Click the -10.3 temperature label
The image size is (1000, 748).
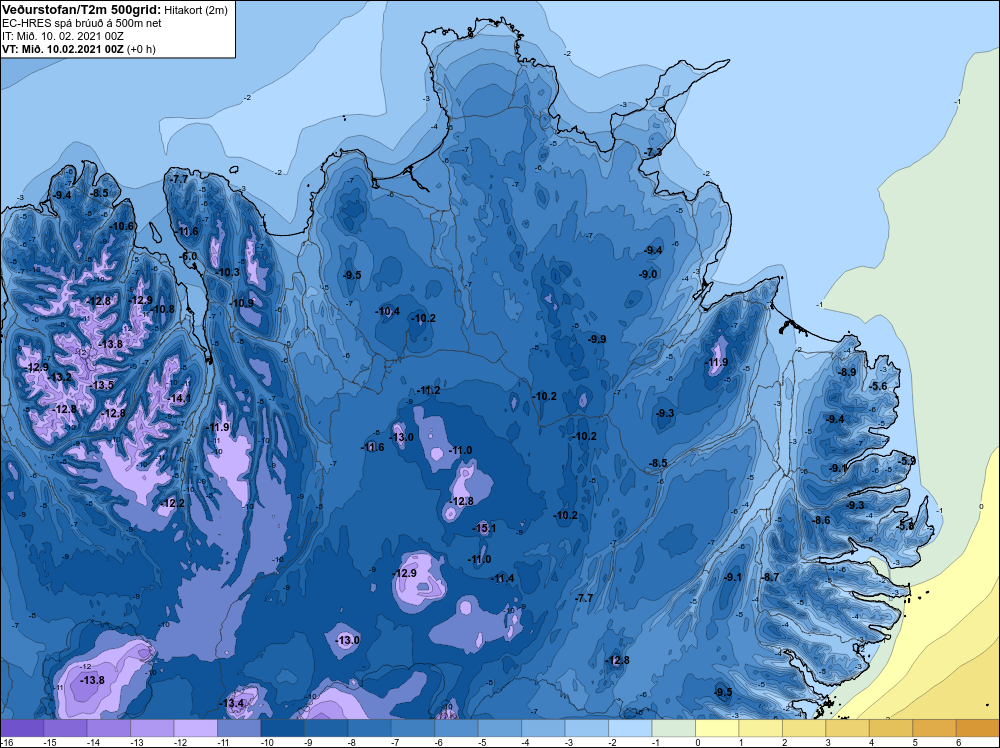pyautogui.click(x=228, y=272)
